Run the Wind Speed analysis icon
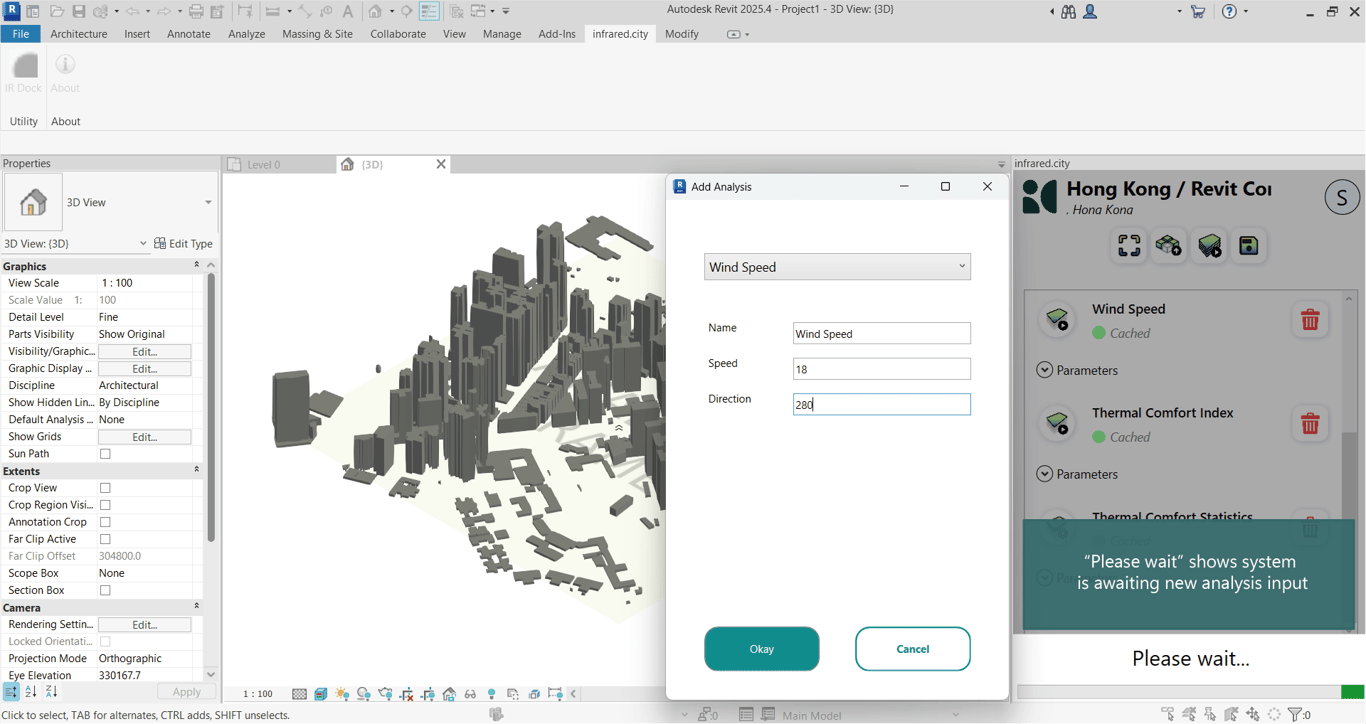This screenshot has height=724, width=1366. (x=1057, y=320)
